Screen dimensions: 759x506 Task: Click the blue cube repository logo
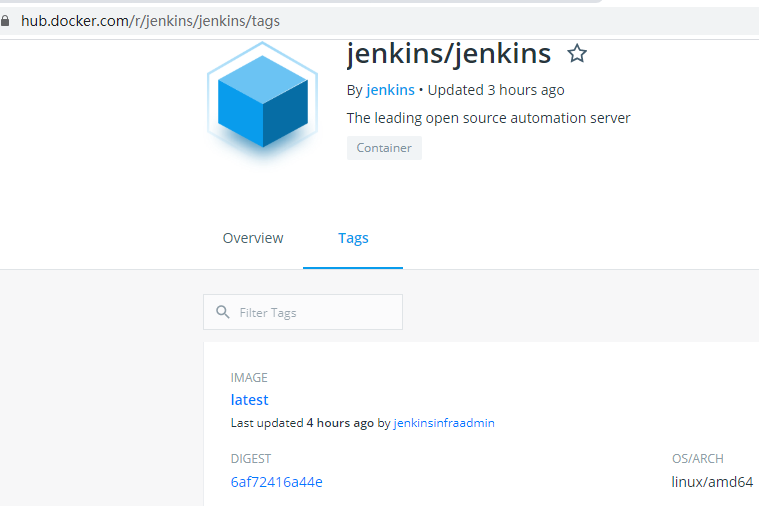(262, 101)
